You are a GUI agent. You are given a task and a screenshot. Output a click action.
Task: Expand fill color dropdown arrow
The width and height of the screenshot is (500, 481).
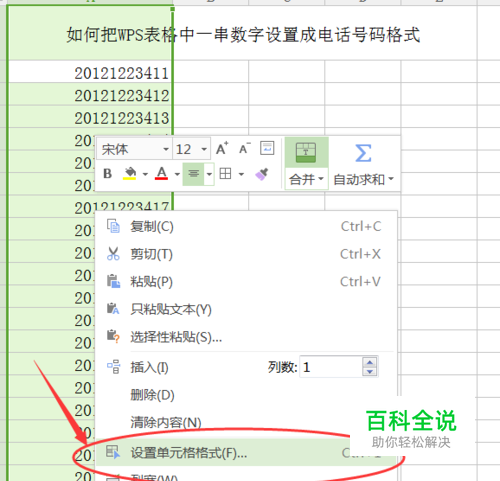click(x=145, y=174)
